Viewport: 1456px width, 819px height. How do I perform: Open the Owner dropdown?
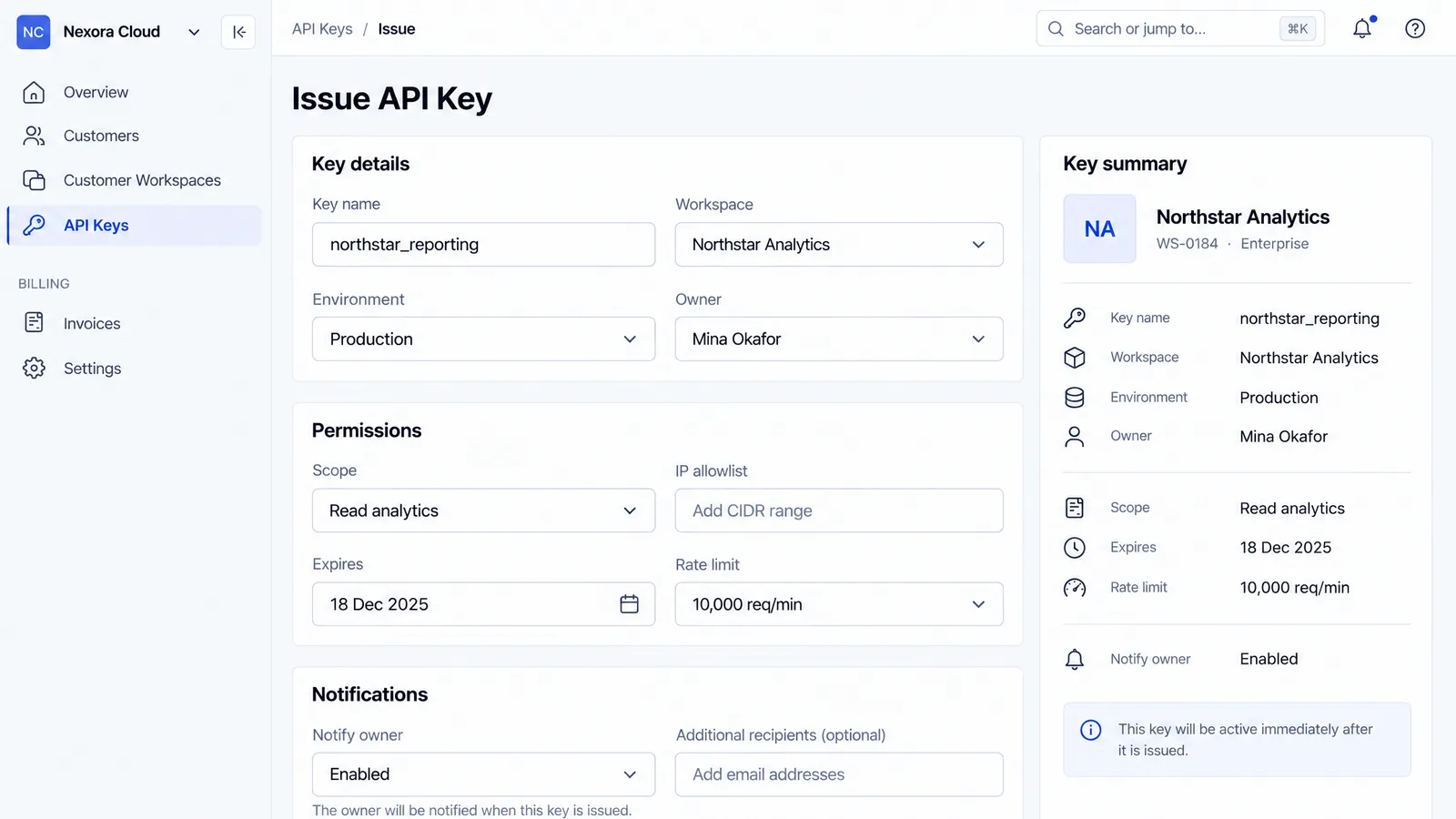pos(839,339)
